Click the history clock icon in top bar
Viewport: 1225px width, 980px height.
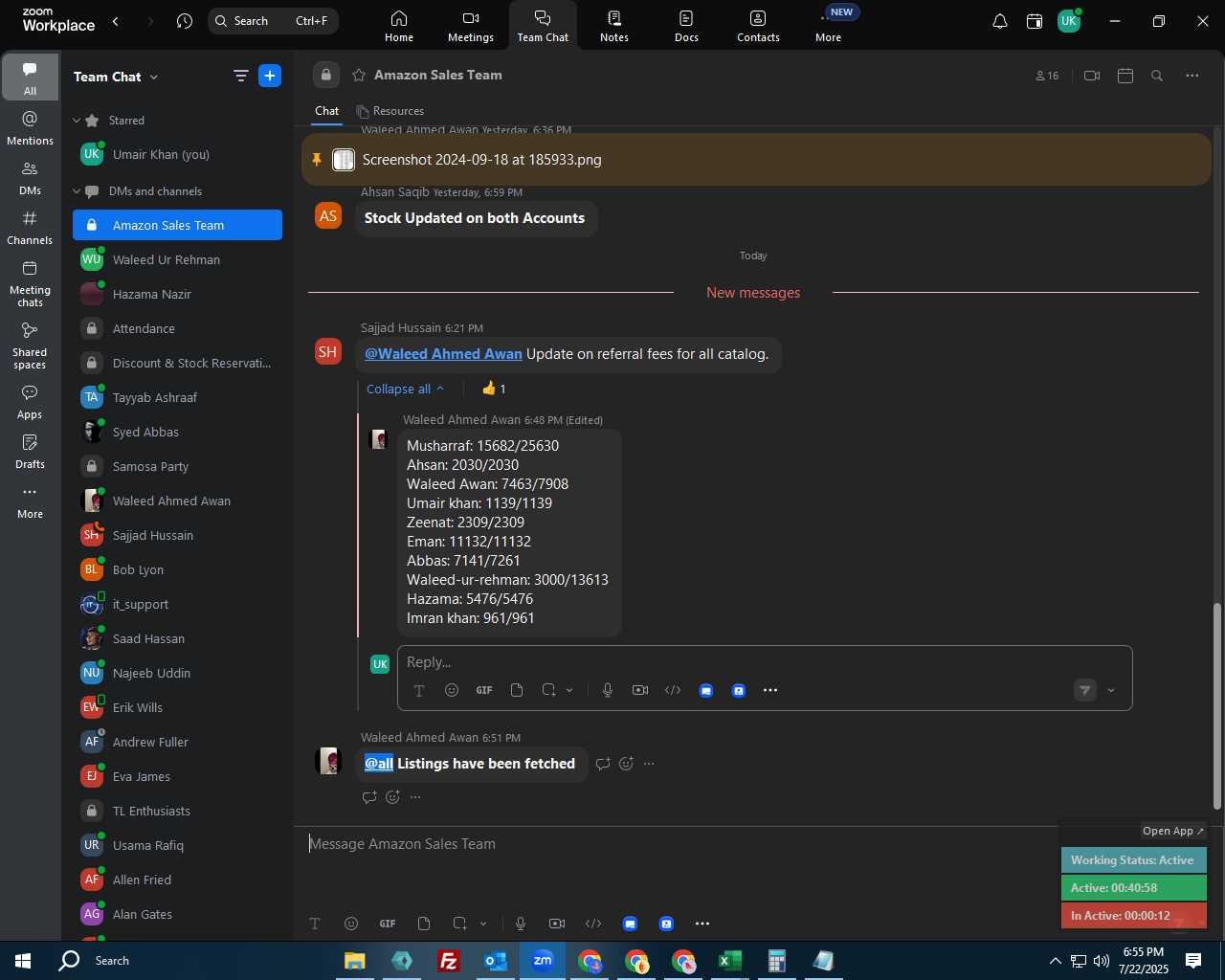(185, 21)
